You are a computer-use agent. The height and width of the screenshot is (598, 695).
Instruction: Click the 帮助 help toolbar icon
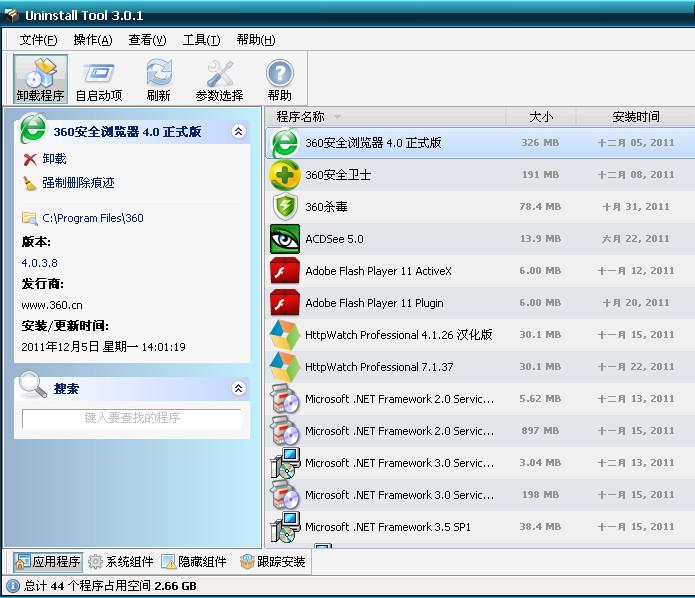pyautogui.click(x=279, y=79)
